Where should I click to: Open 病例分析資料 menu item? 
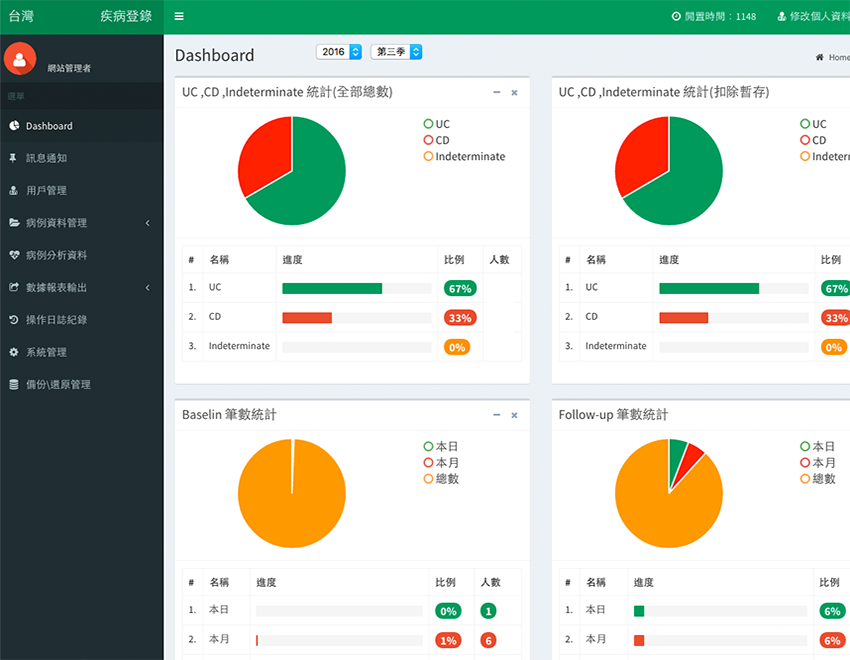82,255
